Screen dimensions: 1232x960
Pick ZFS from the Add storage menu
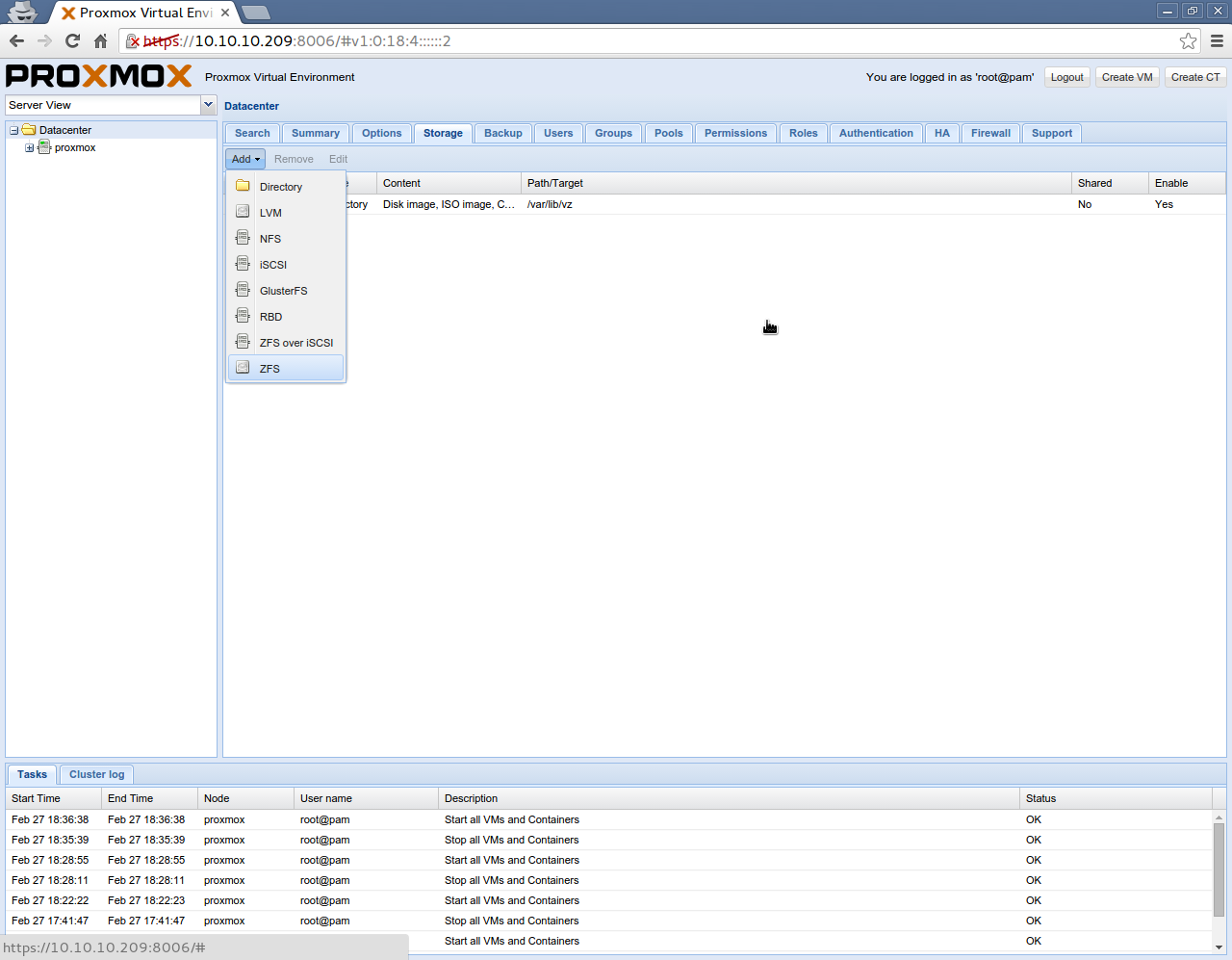[x=286, y=369]
